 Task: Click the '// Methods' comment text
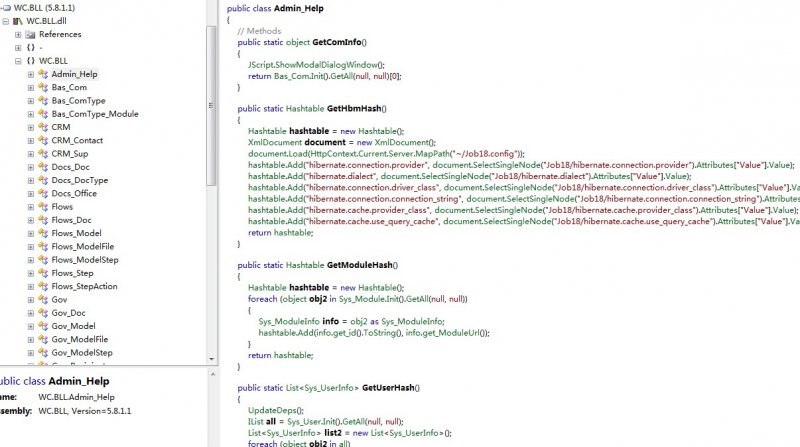pyautogui.click(x=259, y=31)
